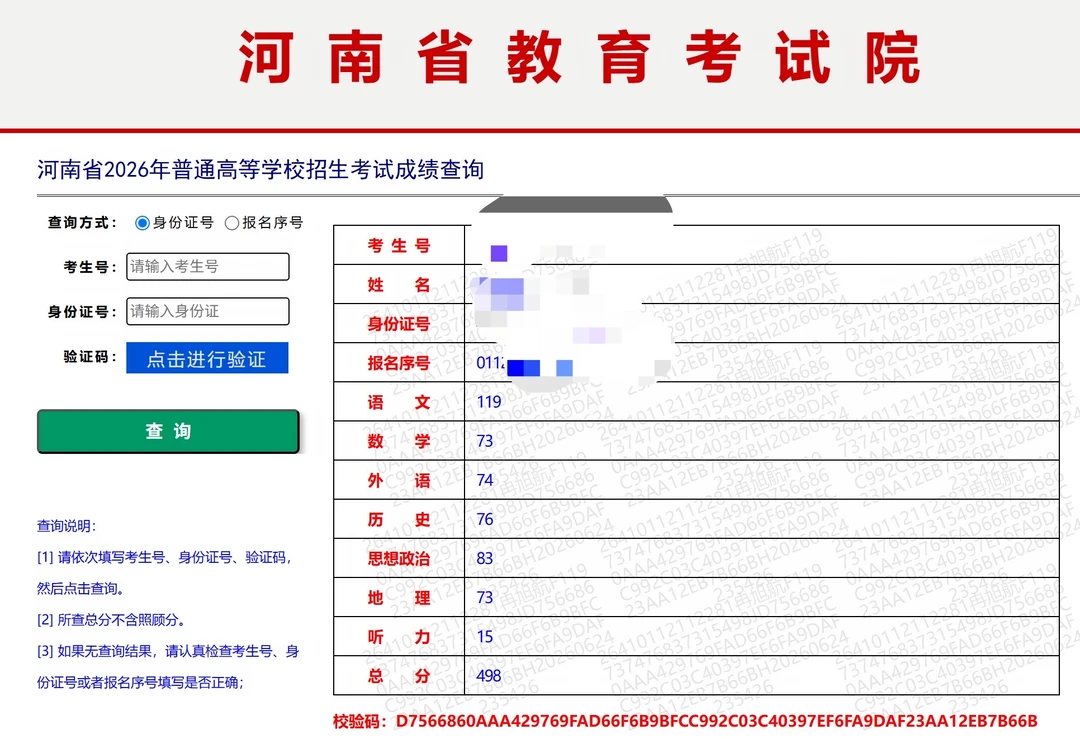Screen dimensions: 1080x739
Task: Click instruction [3] about 如果无查询结果
Action: [168, 667]
